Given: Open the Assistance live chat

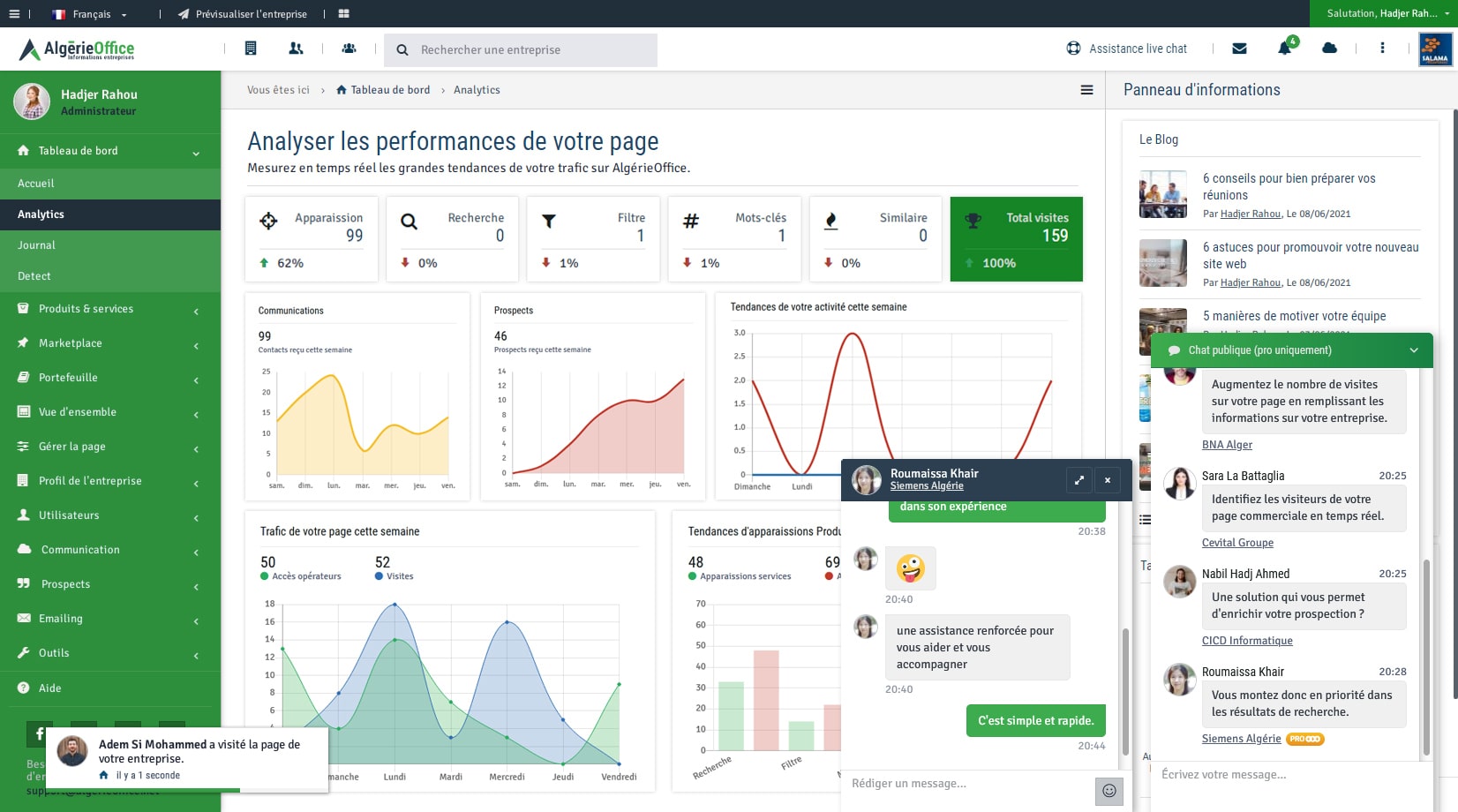Looking at the screenshot, I should click(1127, 49).
